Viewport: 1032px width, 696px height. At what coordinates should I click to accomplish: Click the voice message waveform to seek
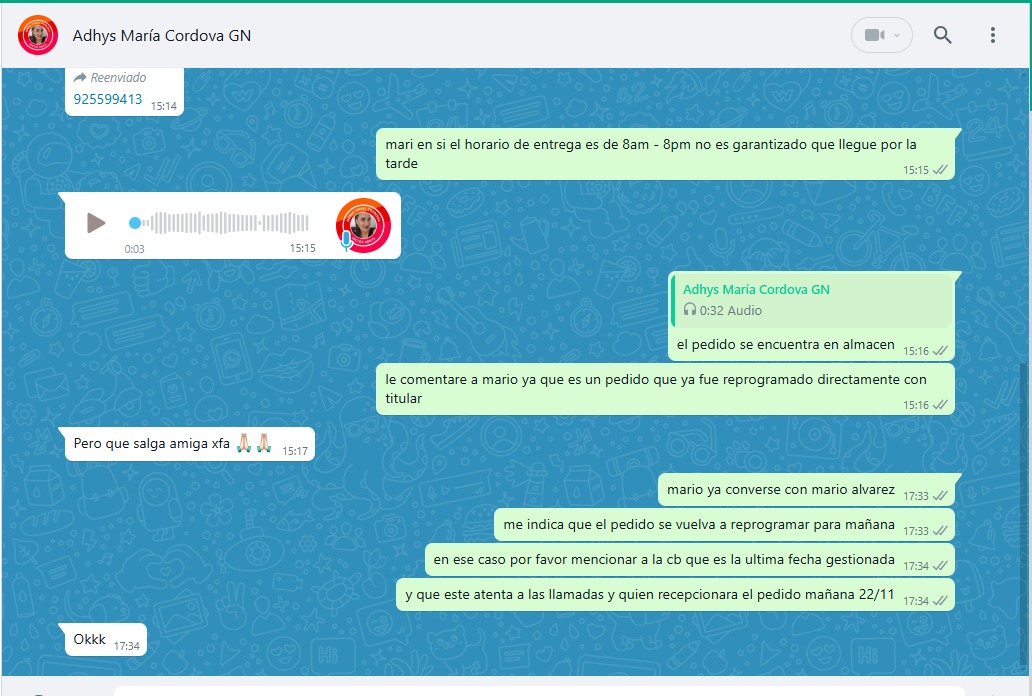230,223
